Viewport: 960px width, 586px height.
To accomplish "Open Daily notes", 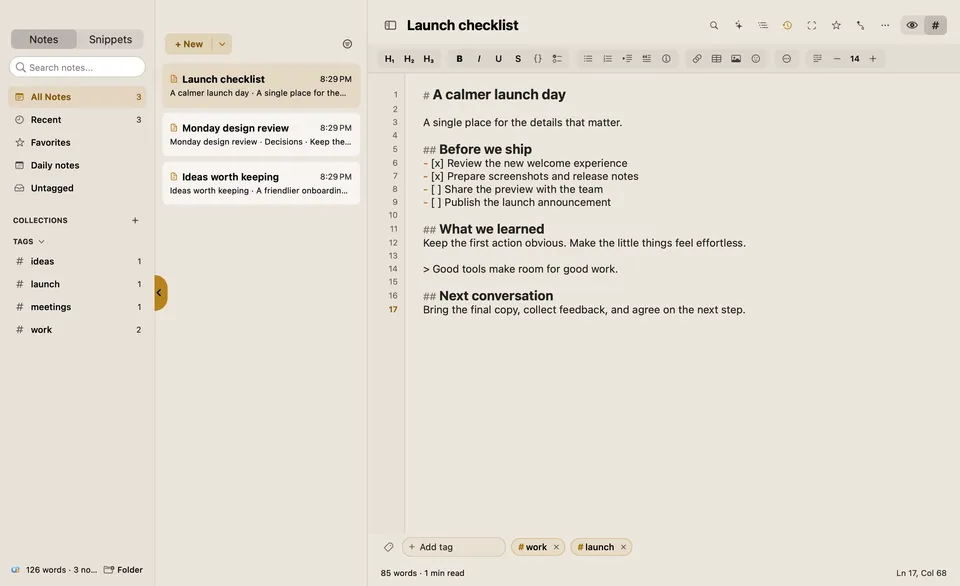I will tap(77, 165).
